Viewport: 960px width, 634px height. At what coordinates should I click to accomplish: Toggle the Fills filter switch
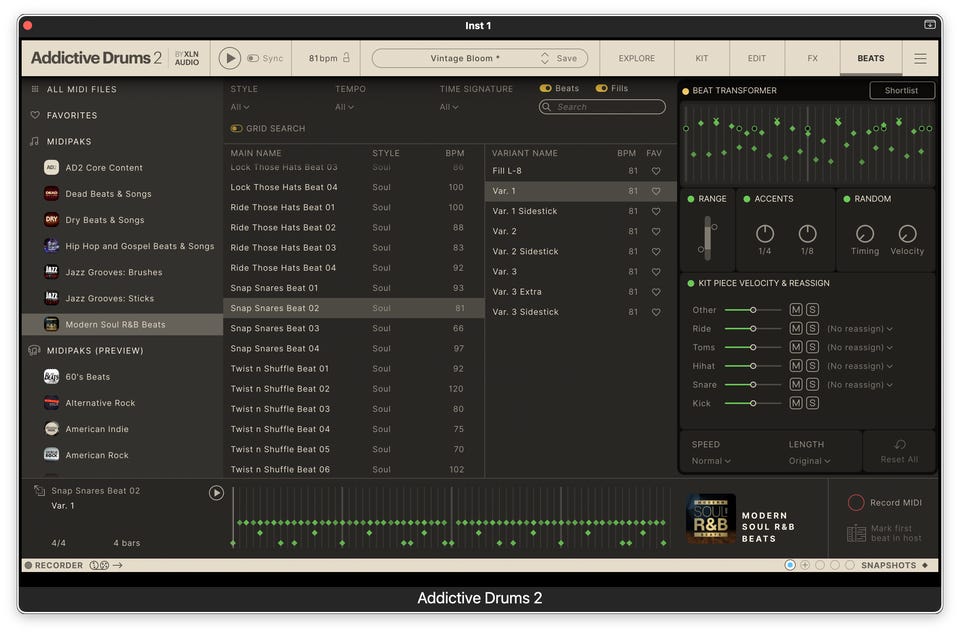[x=601, y=88]
